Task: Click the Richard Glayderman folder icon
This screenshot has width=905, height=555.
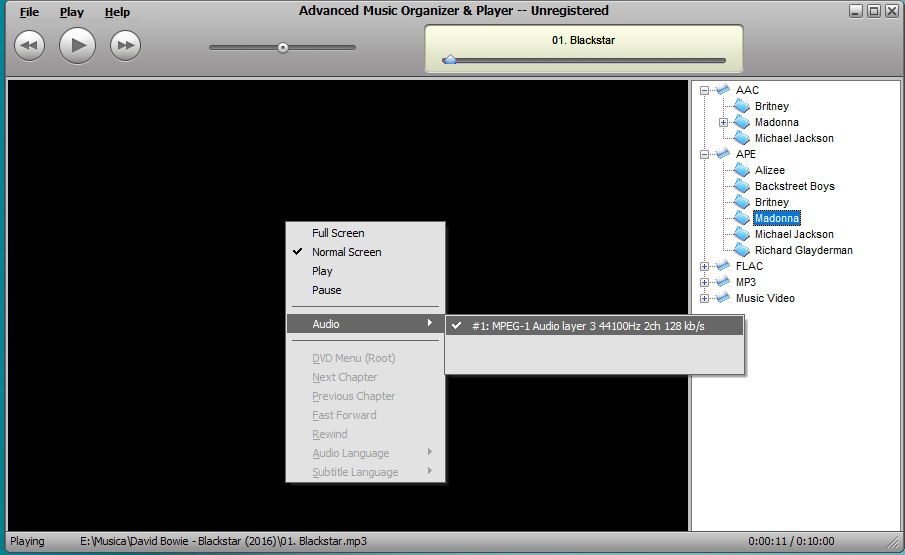Action: (x=742, y=250)
